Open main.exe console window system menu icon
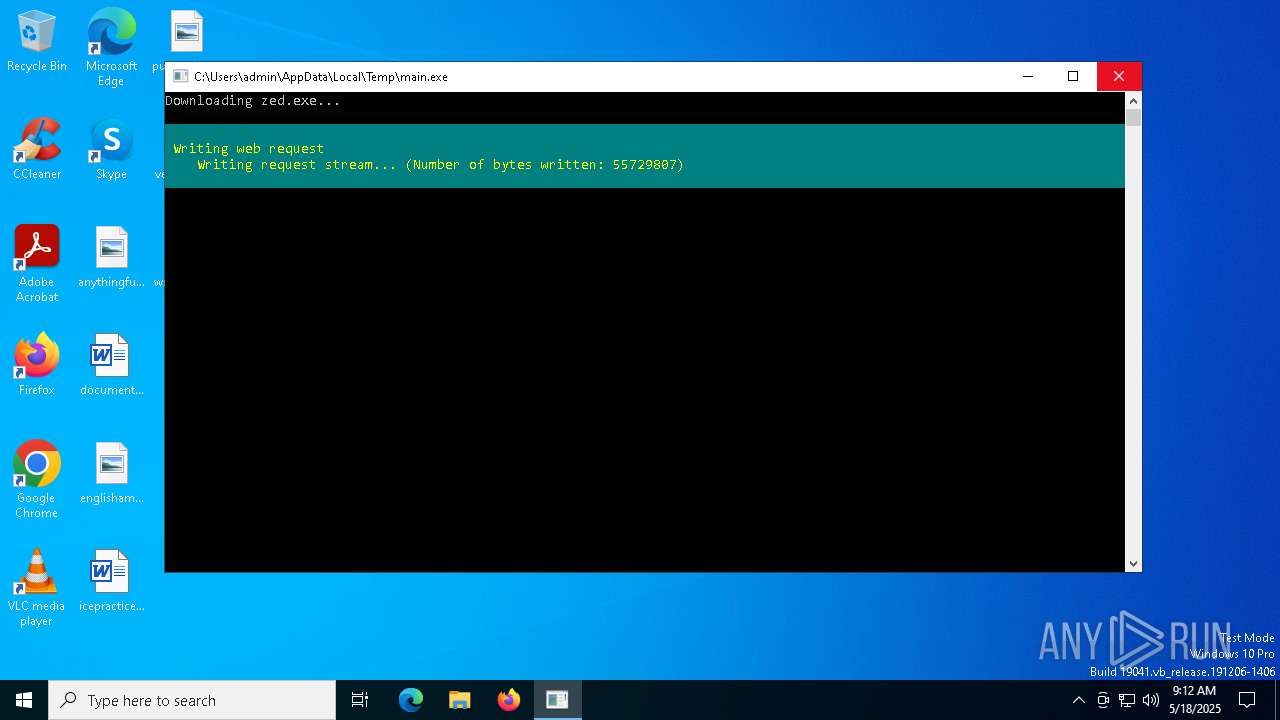Screen dimensions: 1280x720 (180, 76)
